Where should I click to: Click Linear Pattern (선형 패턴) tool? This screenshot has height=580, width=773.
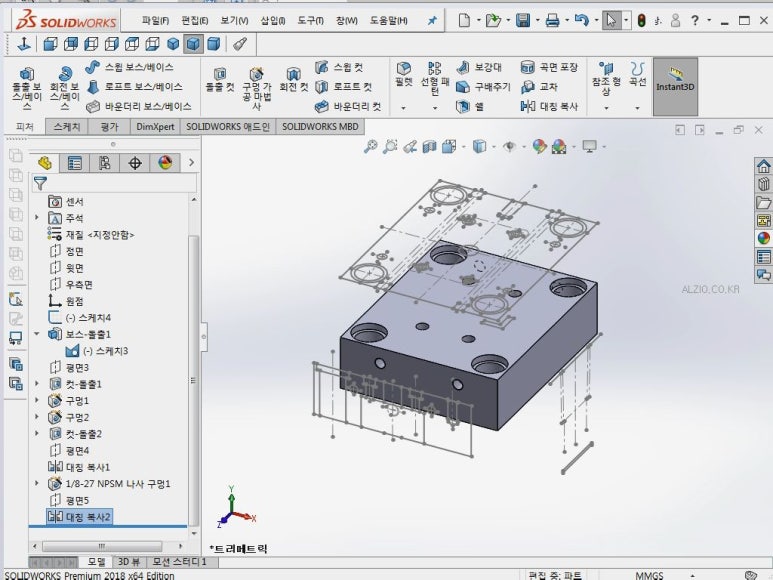pyautogui.click(x=434, y=79)
